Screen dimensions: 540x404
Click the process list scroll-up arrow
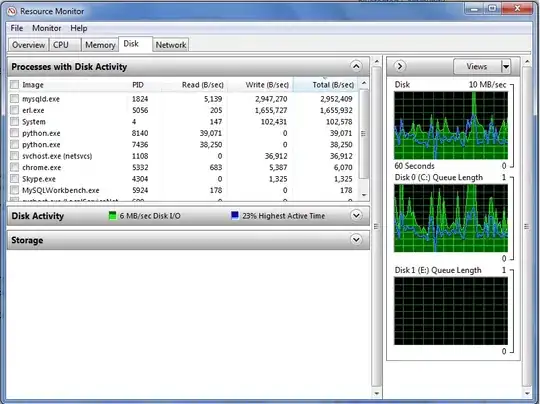tap(364, 84)
